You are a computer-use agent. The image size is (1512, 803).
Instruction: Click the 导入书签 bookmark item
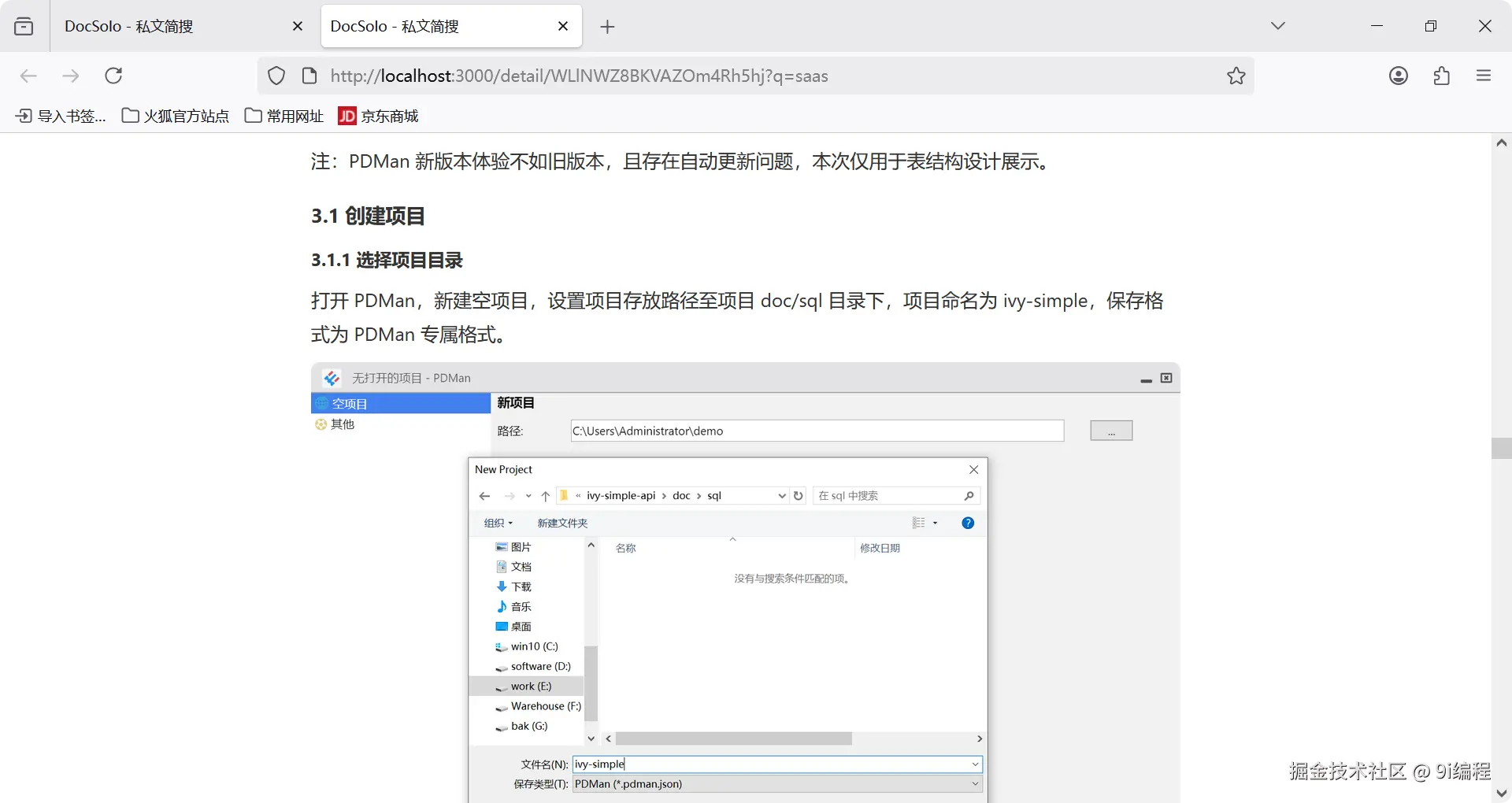point(61,116)
